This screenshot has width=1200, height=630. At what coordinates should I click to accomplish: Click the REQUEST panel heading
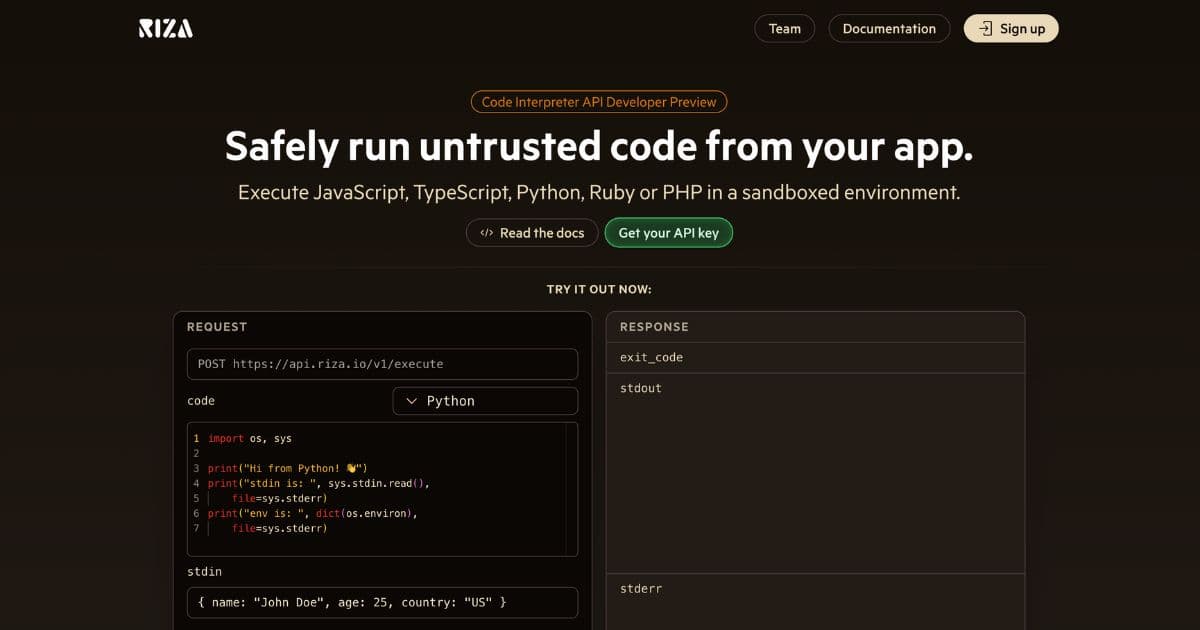[x=217, y=327]
